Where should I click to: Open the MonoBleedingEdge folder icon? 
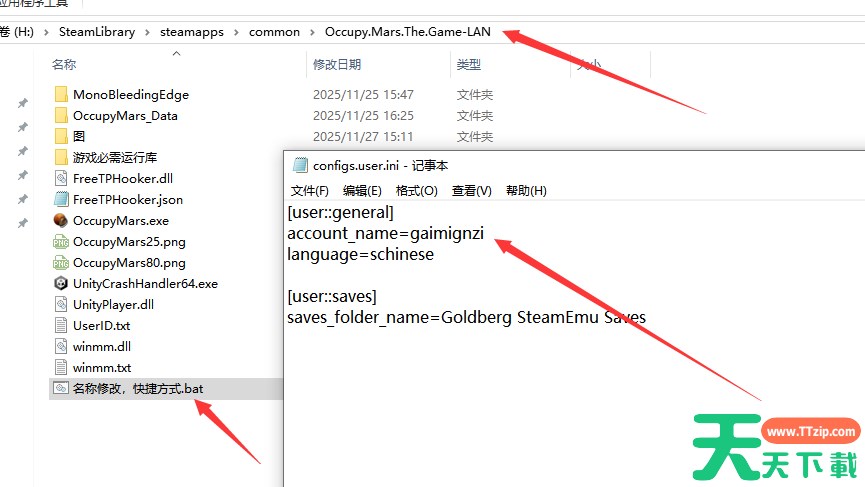click(60, 95)
